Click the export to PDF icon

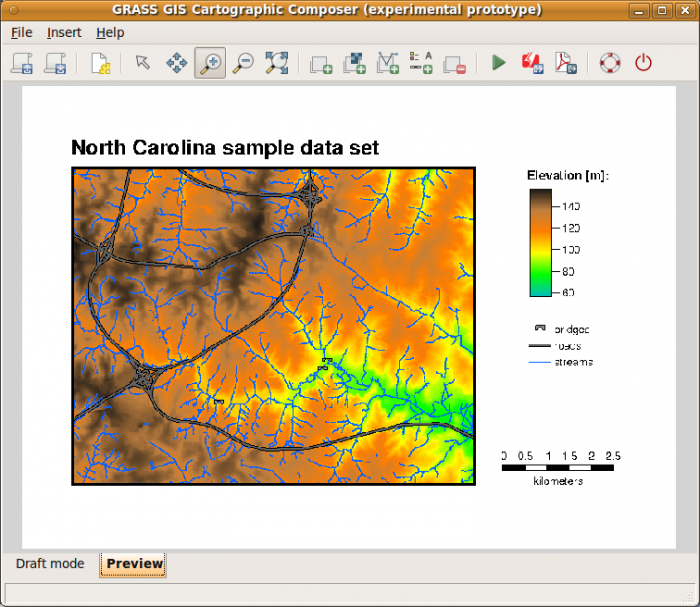[566, 63]
